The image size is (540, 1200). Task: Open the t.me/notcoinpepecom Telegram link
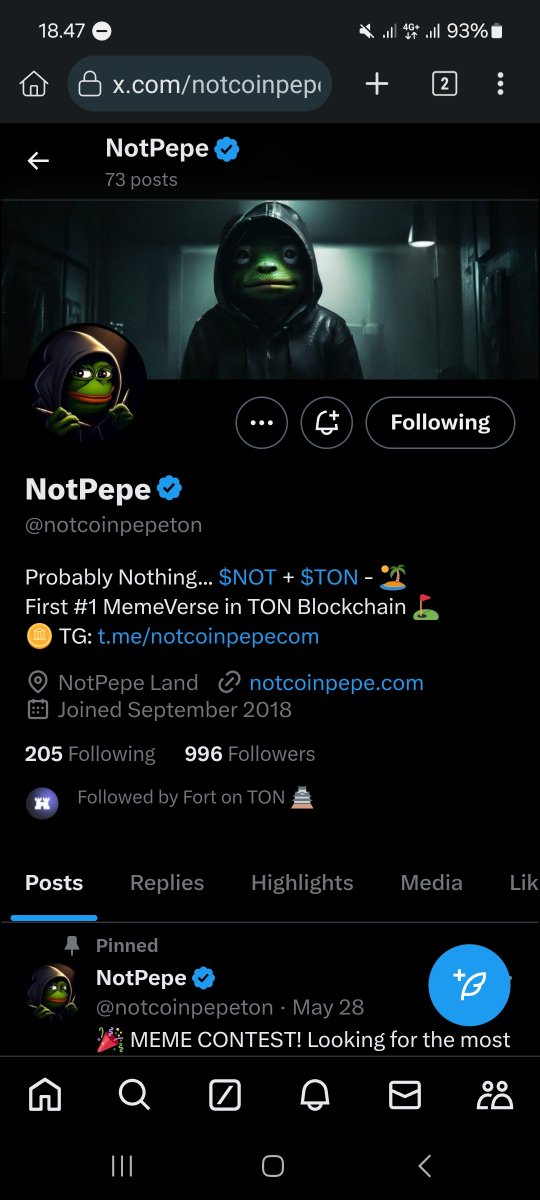pos(208,636)
